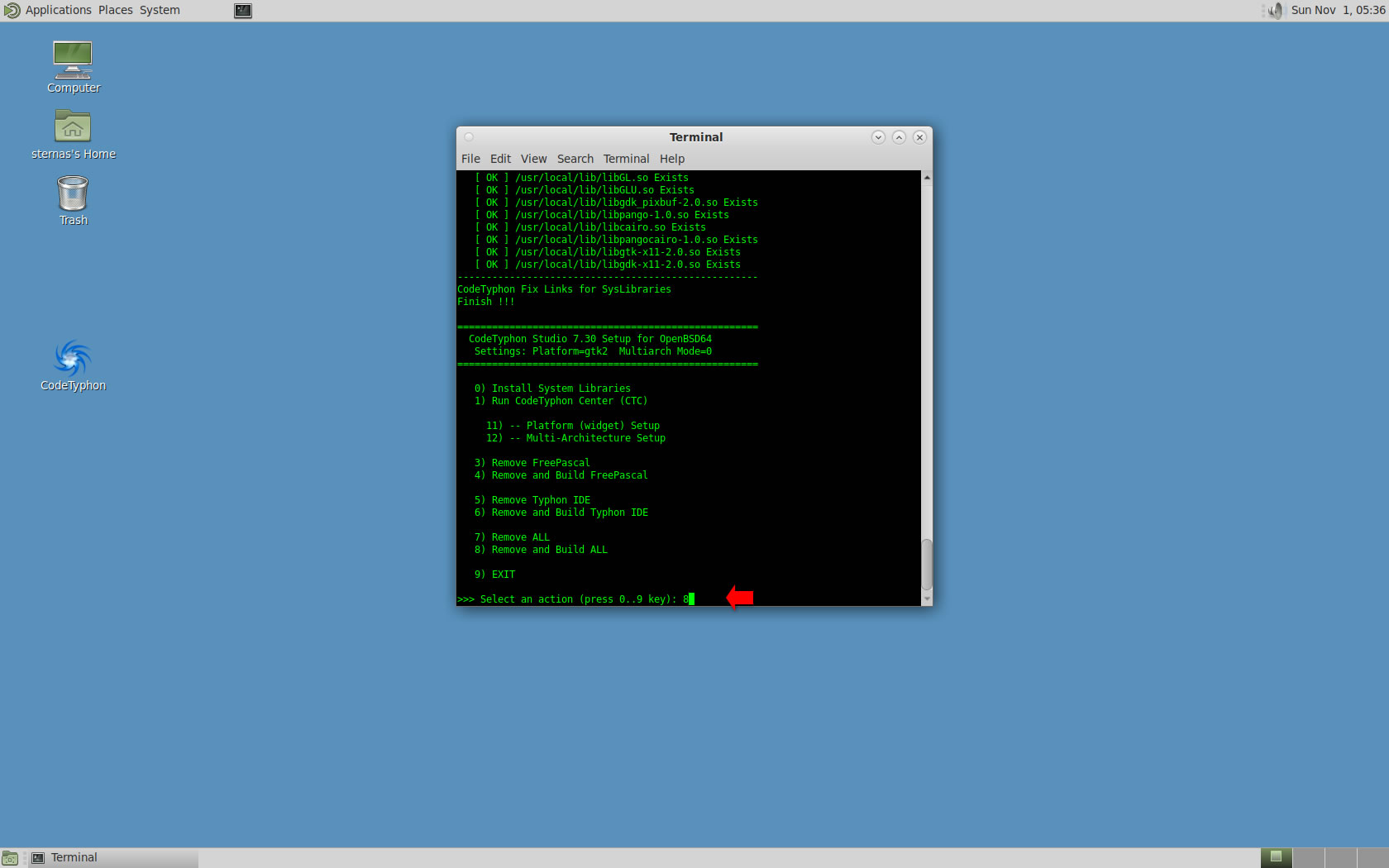Click the 'Select an action' prompt line

575,599
